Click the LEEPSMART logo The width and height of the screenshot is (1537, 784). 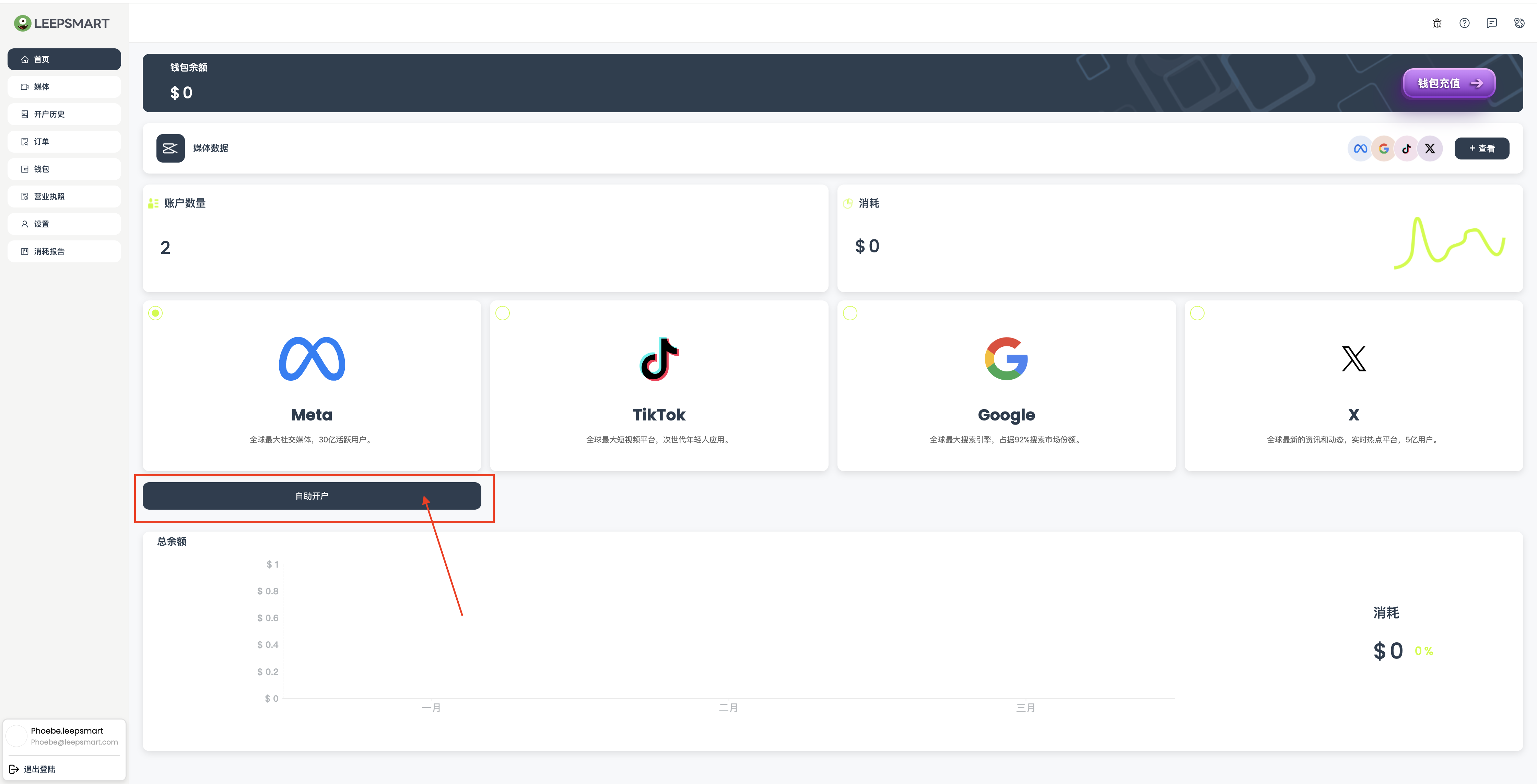coord(61,23)
